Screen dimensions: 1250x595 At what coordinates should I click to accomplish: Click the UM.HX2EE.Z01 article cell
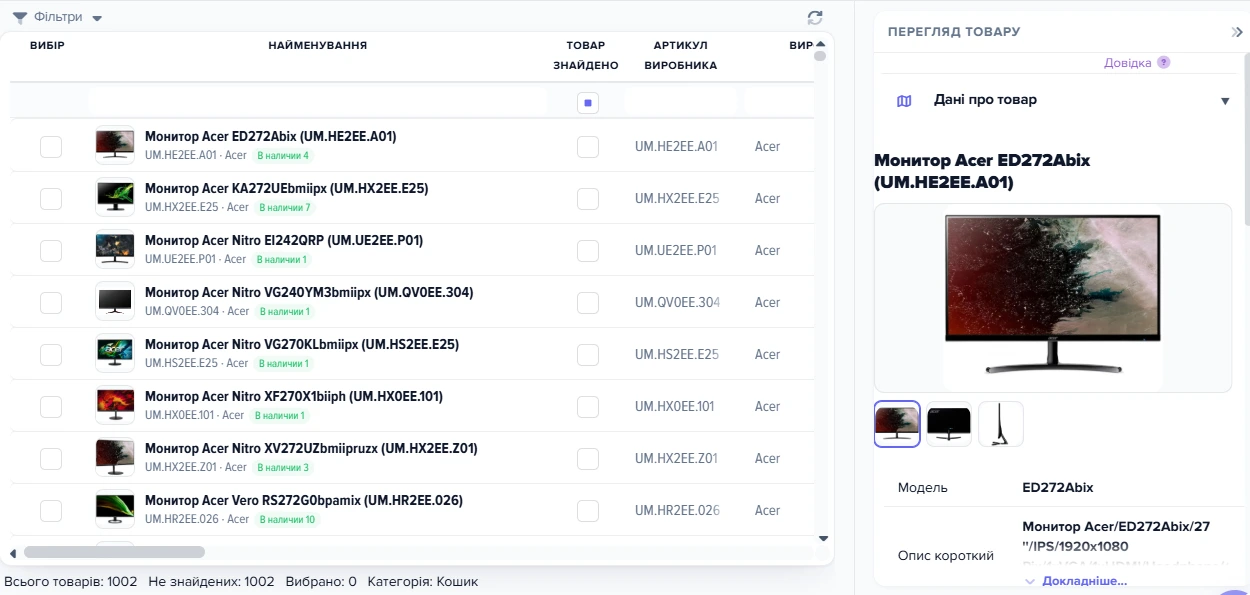pos(676,459)
